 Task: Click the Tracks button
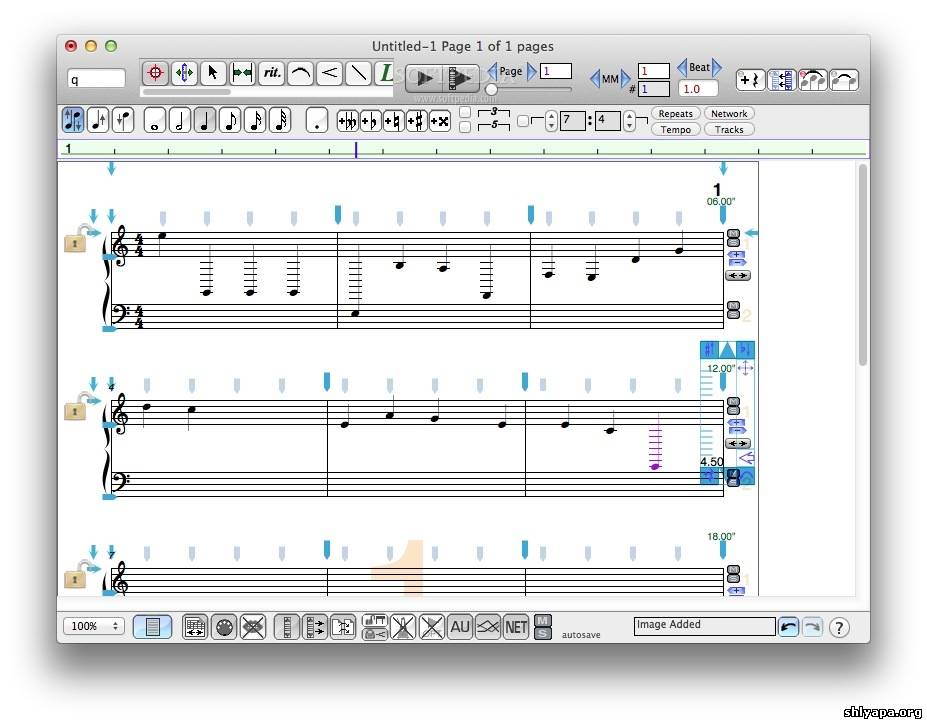click(729, 129)
